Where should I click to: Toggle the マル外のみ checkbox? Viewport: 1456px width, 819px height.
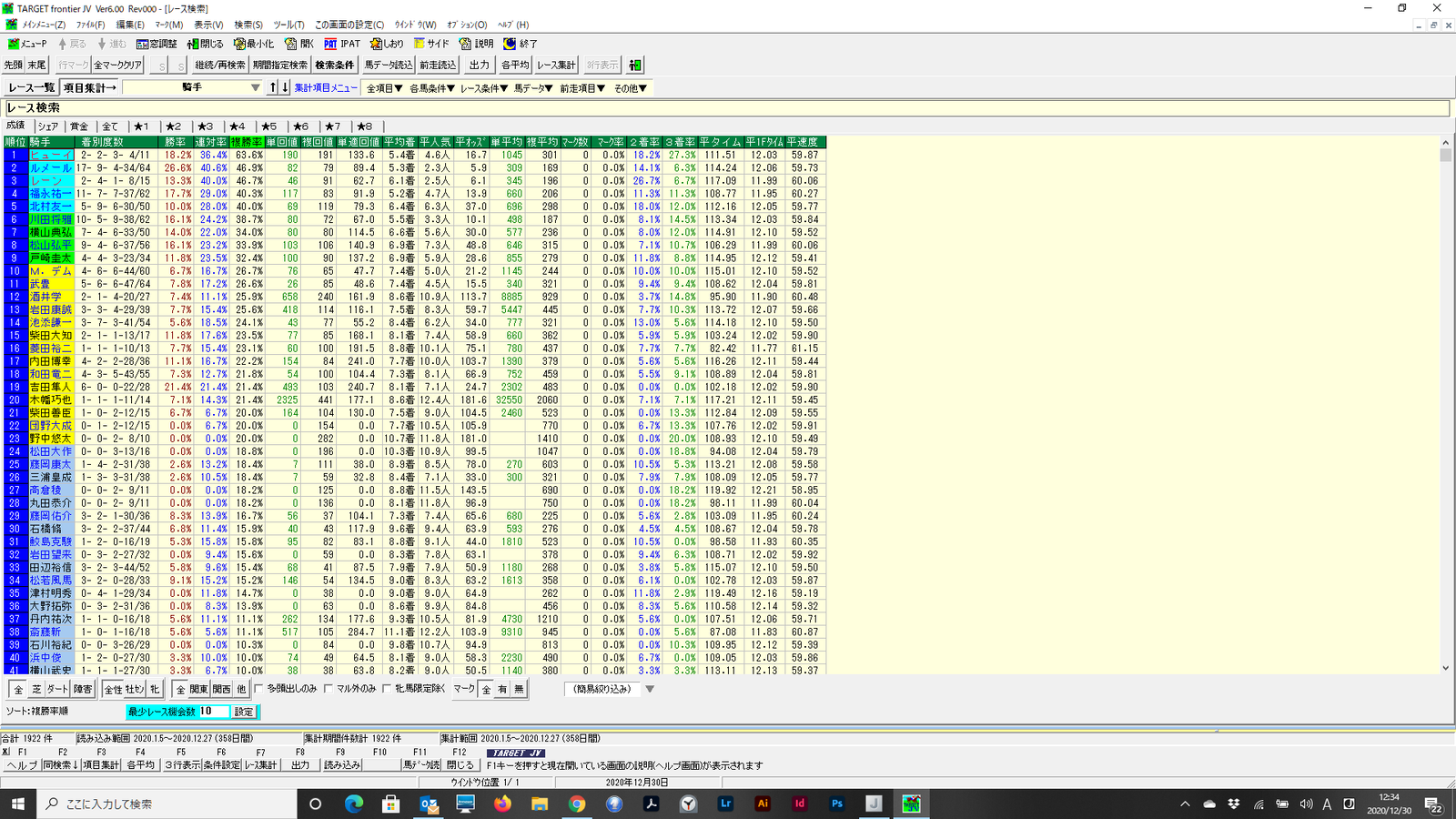[x=329, y=689]
